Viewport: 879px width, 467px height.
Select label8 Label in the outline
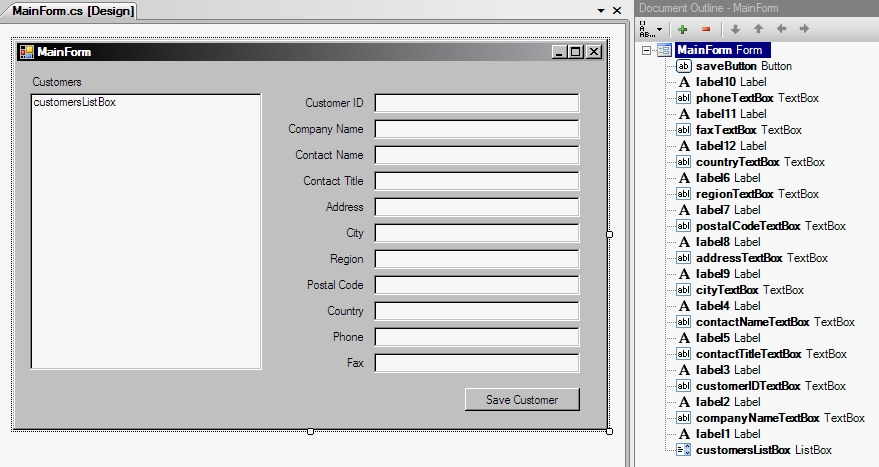click(728, 242)
